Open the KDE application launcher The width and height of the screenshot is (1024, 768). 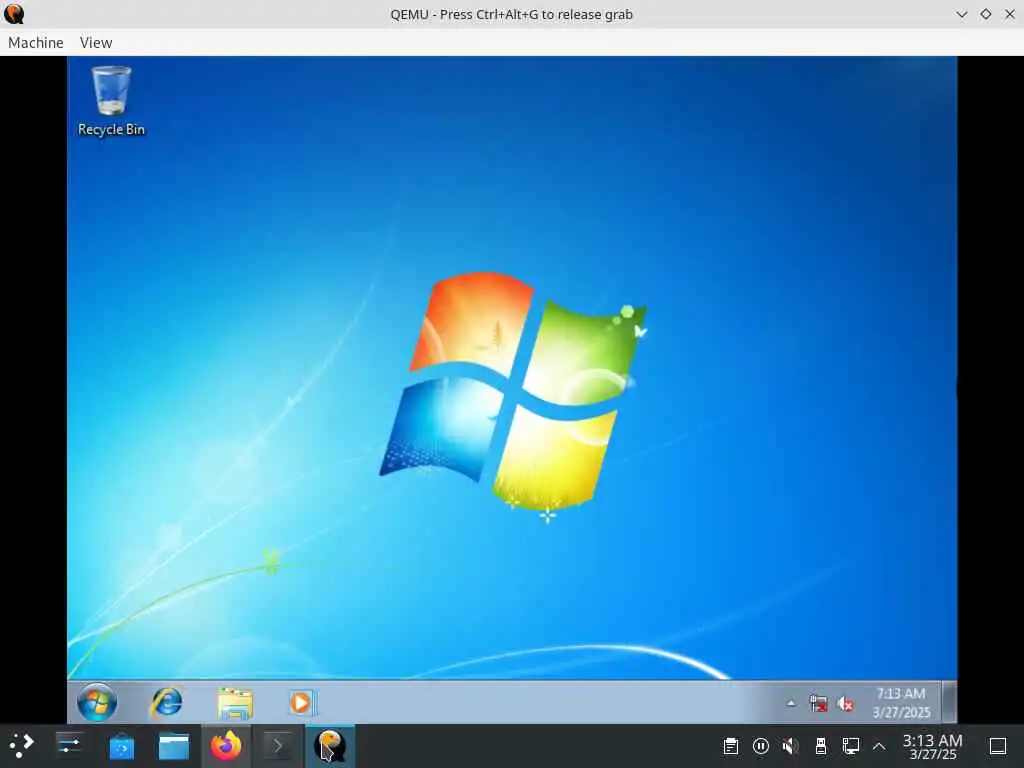click(21, 745)
